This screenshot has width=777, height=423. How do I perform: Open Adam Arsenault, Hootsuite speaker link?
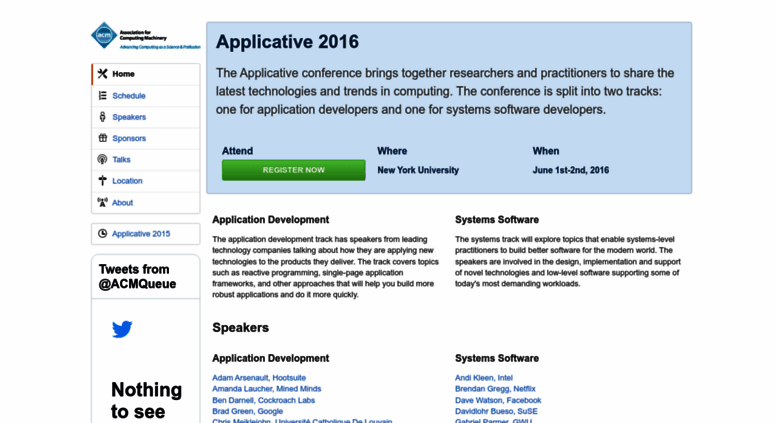259,378
